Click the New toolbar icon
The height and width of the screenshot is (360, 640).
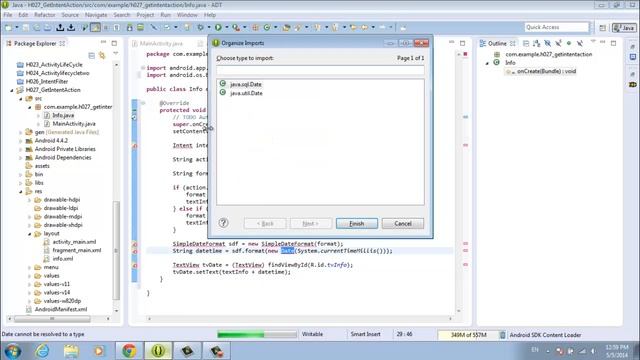coord(8,27)
